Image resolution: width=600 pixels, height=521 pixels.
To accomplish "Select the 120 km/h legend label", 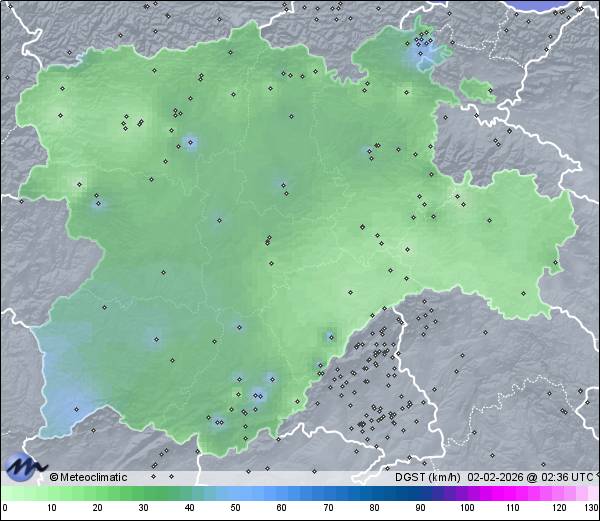I will pos(559,509).
